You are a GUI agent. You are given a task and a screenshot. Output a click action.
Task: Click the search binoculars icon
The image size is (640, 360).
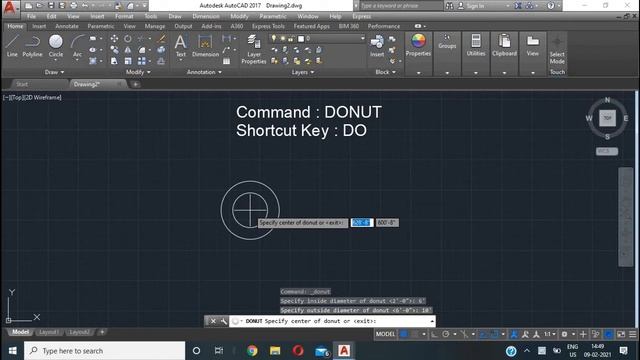(449, 6)
